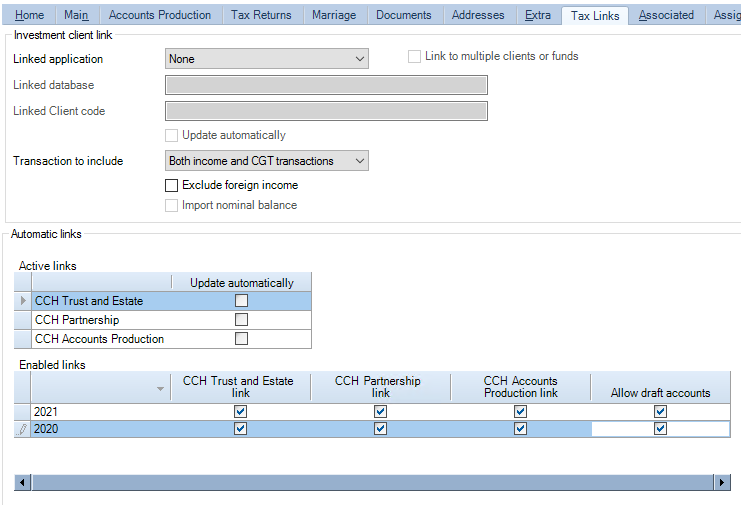Switch to the Extra tab
This screenshot has width=741, height=505.
point(538,15)
